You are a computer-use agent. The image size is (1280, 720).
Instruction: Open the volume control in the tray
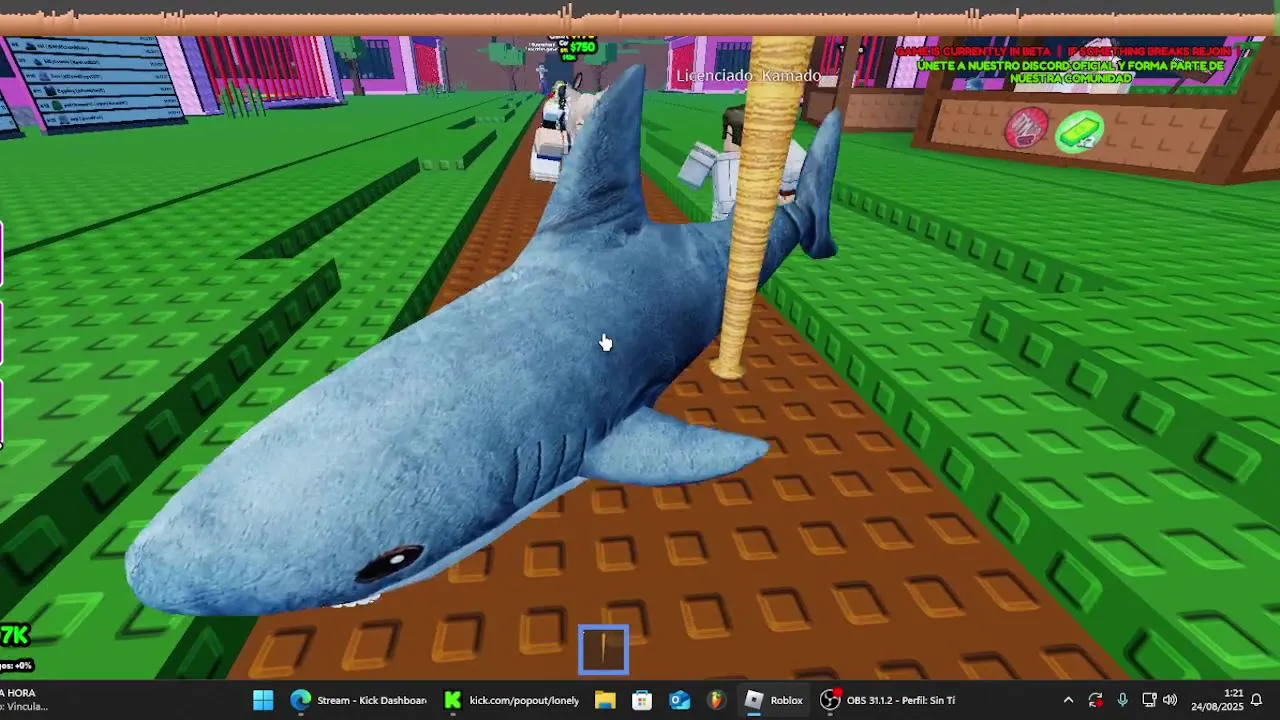(x=1170, y=700)
